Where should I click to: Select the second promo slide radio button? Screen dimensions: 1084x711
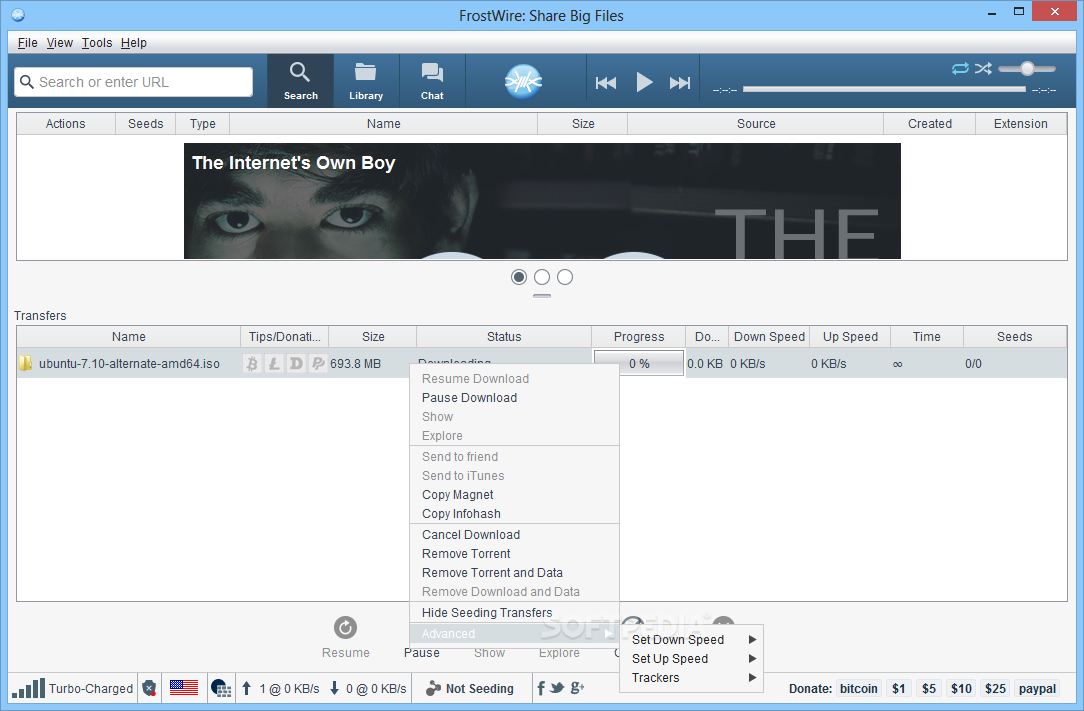[x=542, y=277]
